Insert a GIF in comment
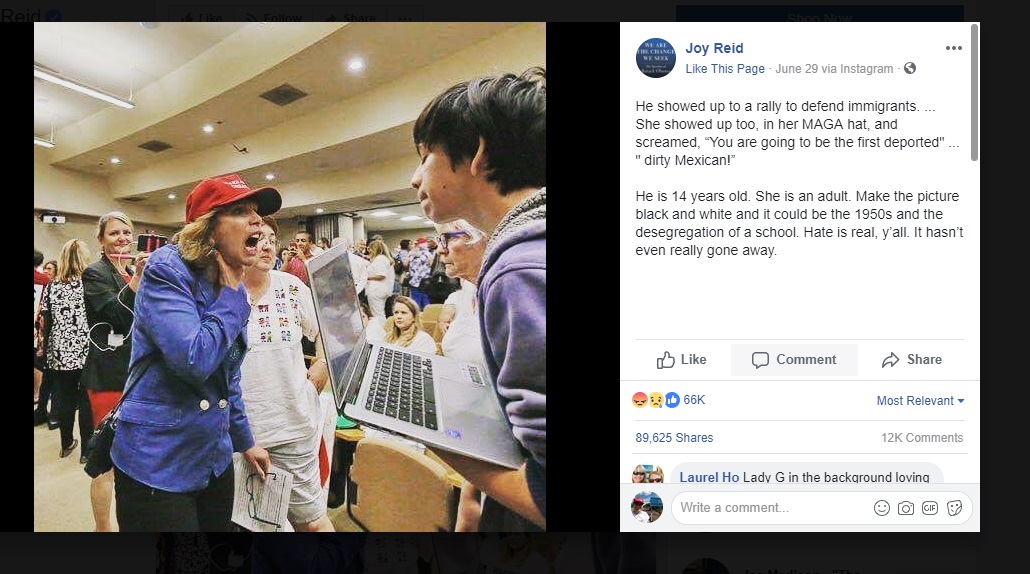1030x574 pixels. (929, 508)
